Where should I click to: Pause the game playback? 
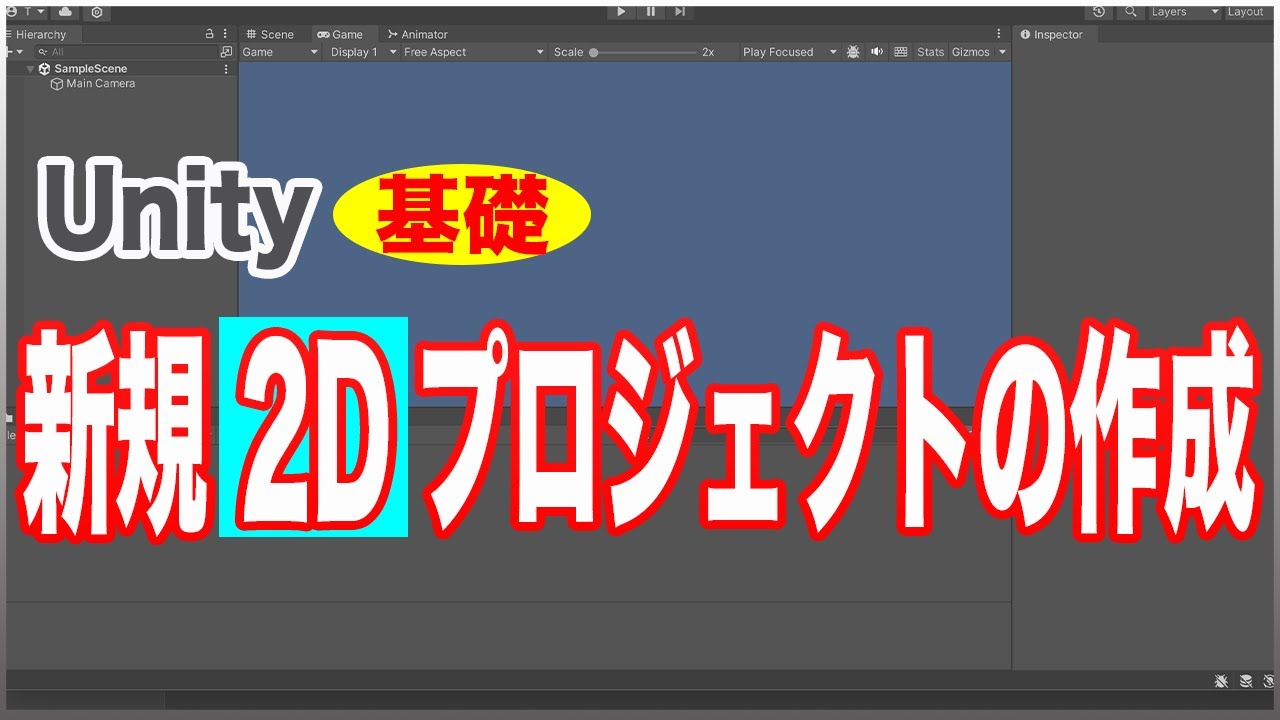point(651,11)
